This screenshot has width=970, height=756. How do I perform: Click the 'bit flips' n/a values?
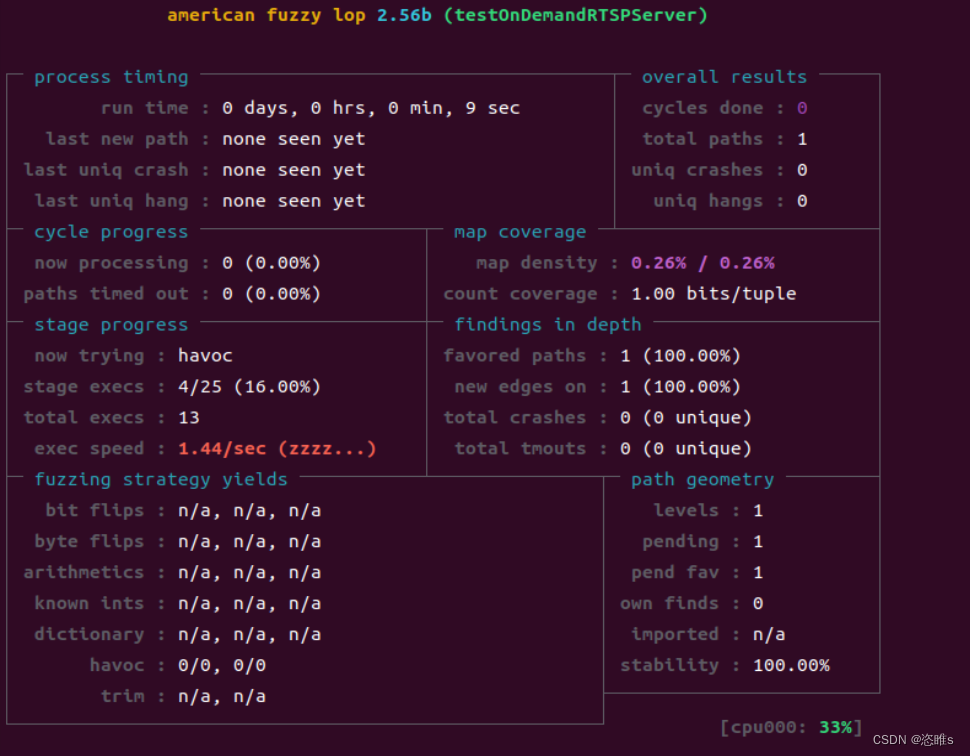coord(249,511)
